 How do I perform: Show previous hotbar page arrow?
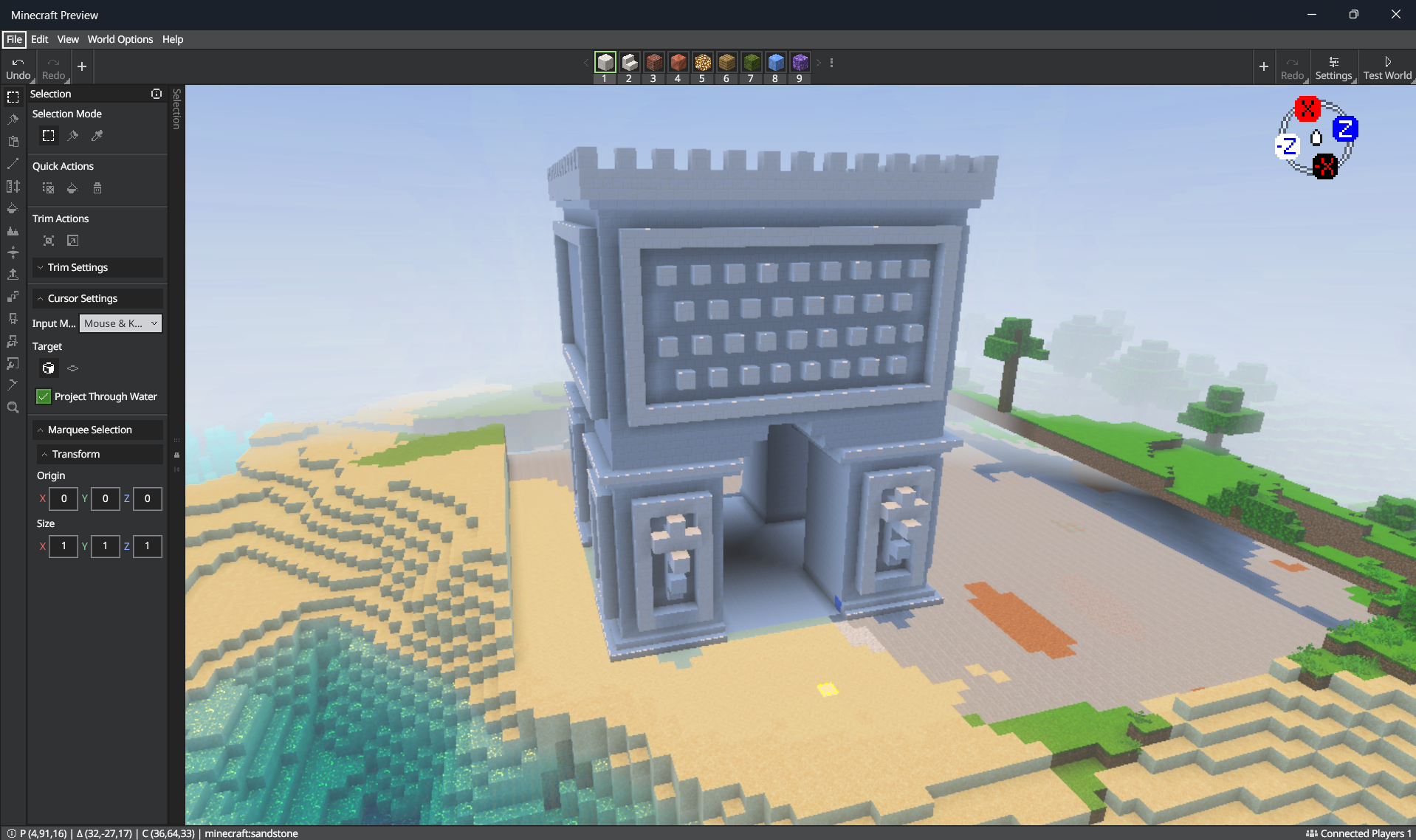click(x=586, y=63)
